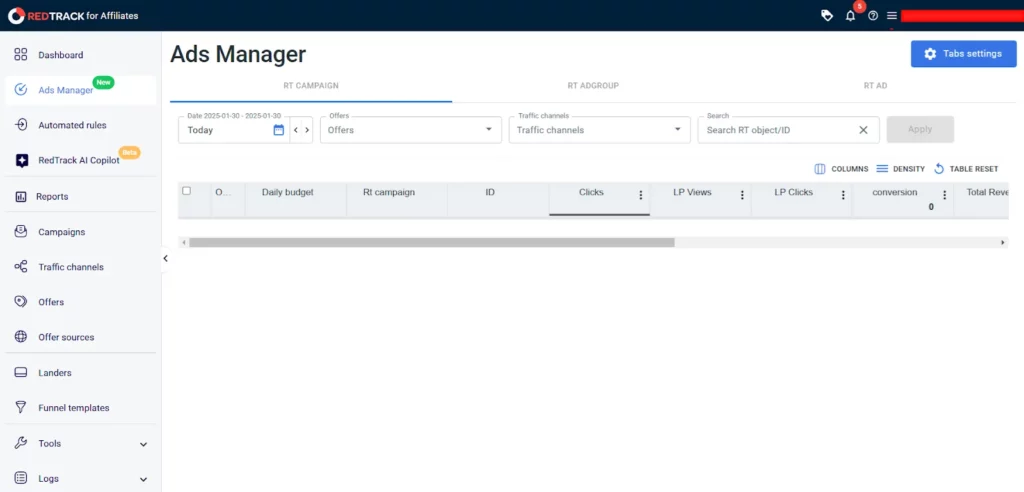Switch to the RT ADGROUP tab

point(593,86)
